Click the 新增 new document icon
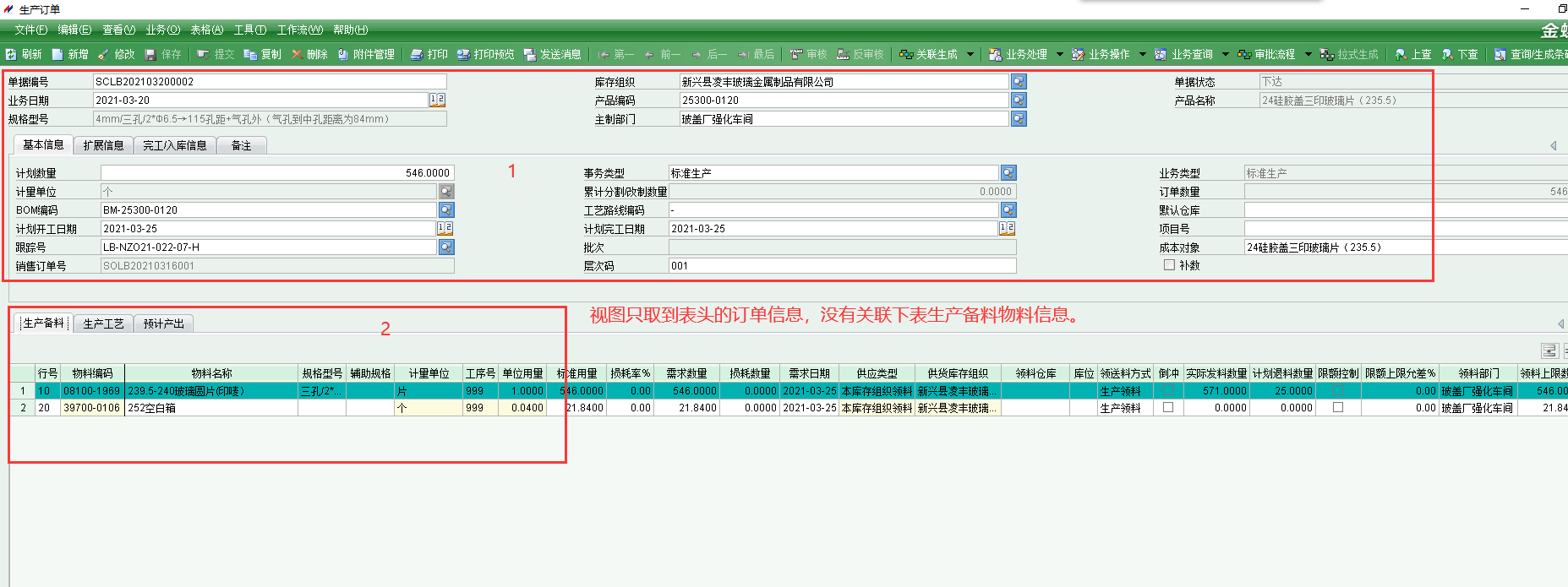This screenshot has height=587, width=1568. (58, 54)
